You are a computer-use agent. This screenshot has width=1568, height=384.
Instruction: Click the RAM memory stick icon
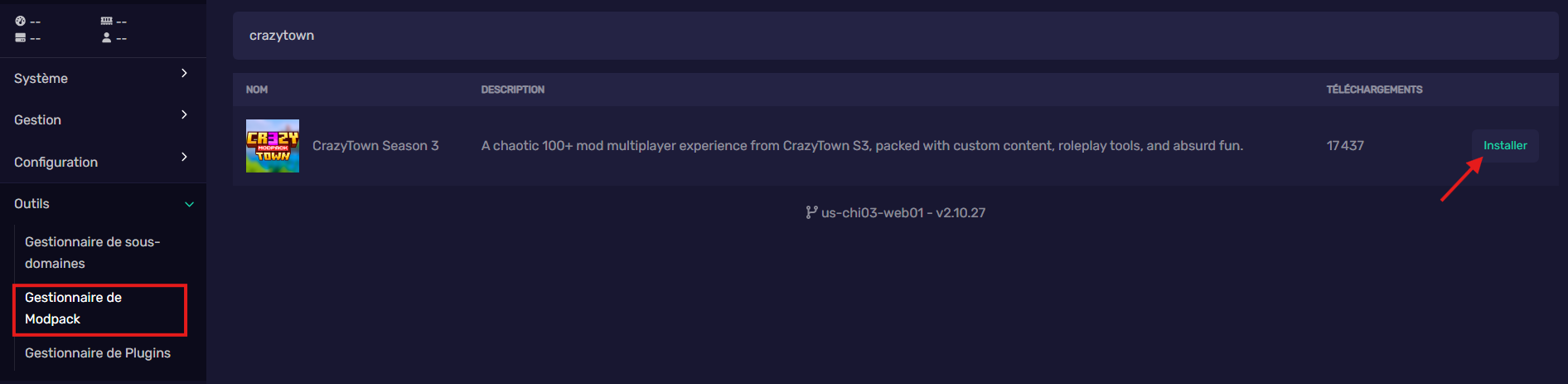click(106, 21)
